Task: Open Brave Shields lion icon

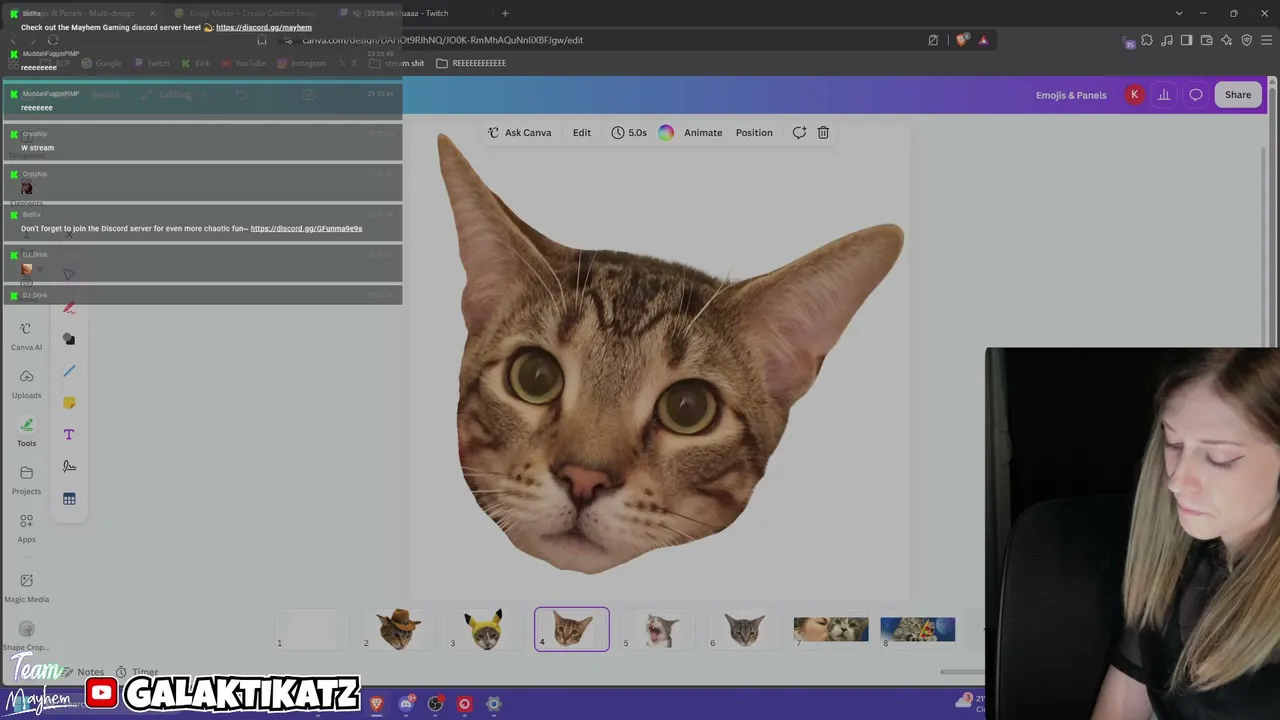Action: pyautogui.click(x=961, y=40)
